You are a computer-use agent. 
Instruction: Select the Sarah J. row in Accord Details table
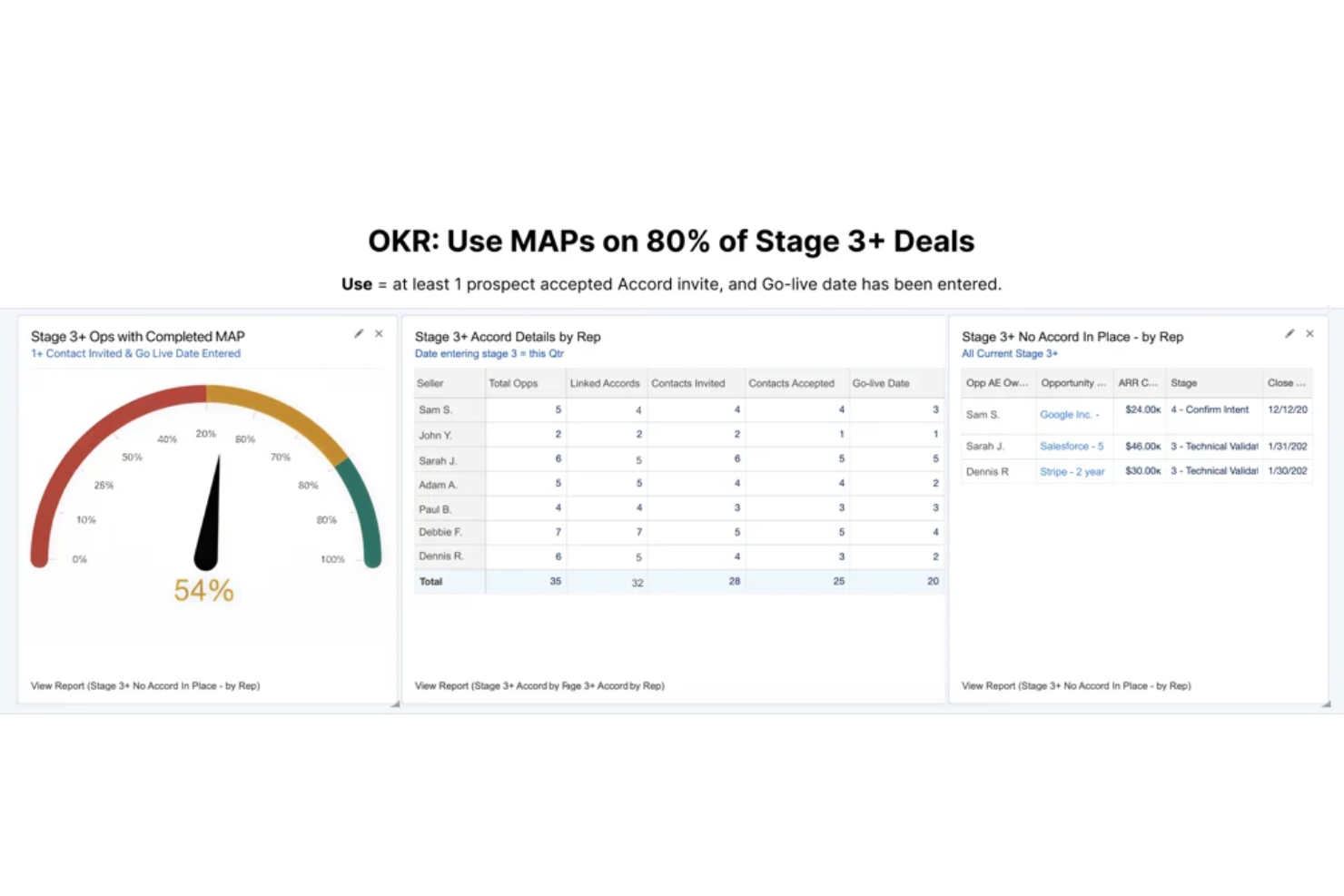pos(438,461)
